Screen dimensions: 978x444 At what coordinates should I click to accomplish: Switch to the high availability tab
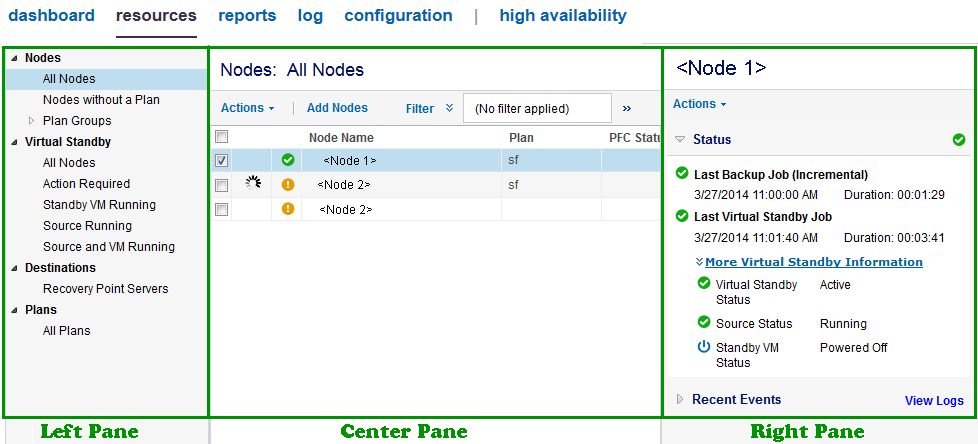562,16
